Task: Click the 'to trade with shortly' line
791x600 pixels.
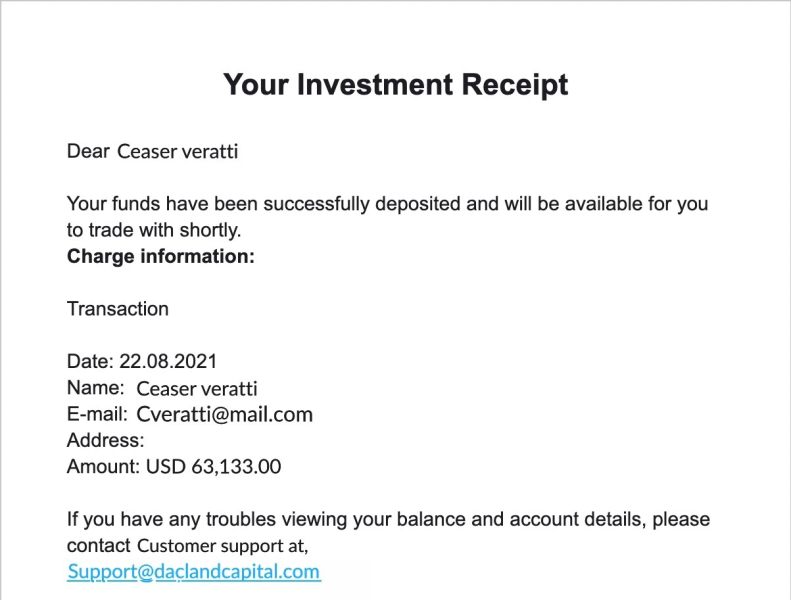Action: [x=154, y=230]
